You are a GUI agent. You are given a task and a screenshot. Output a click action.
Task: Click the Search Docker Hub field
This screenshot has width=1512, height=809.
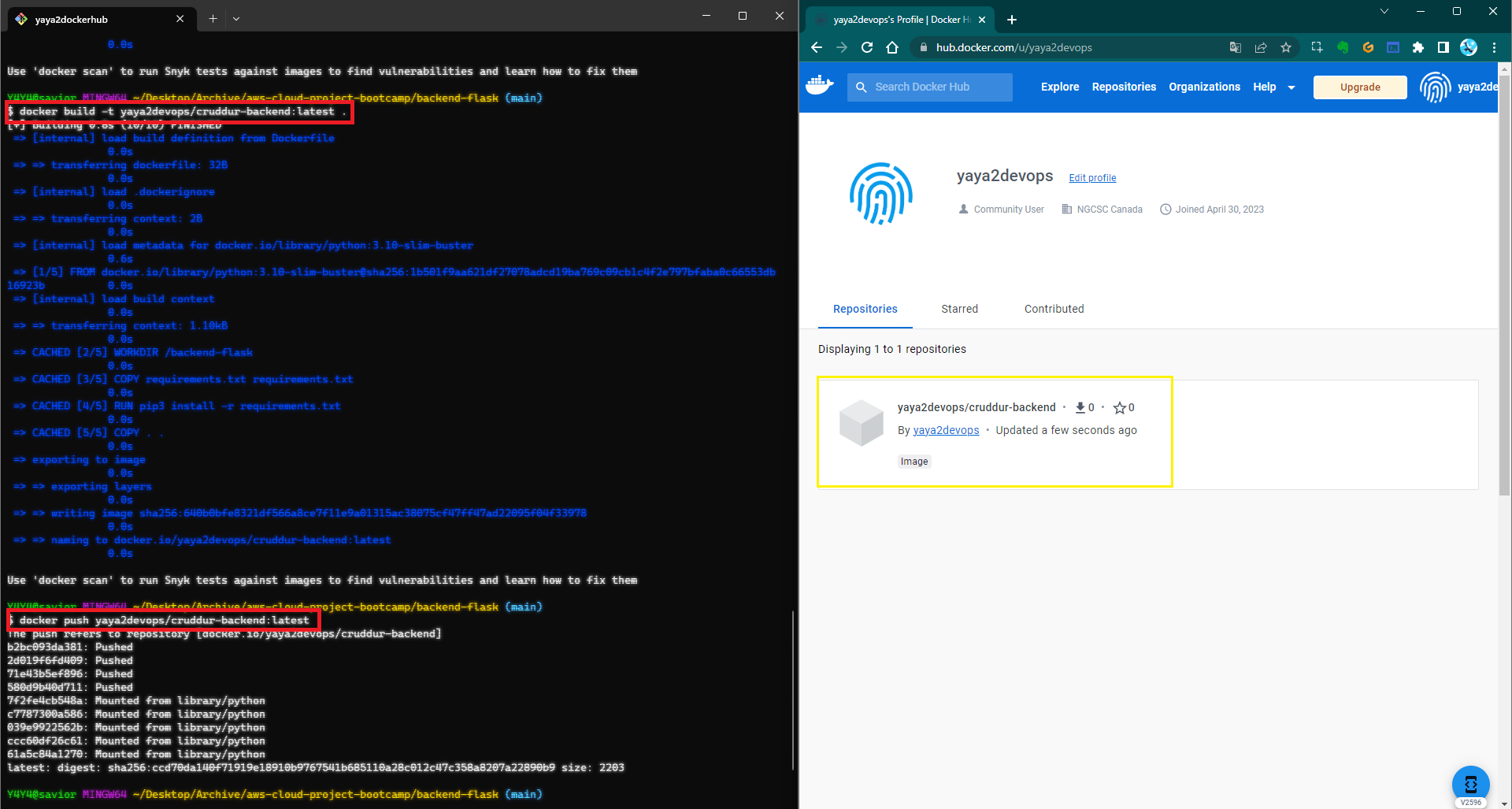[930, 87]
